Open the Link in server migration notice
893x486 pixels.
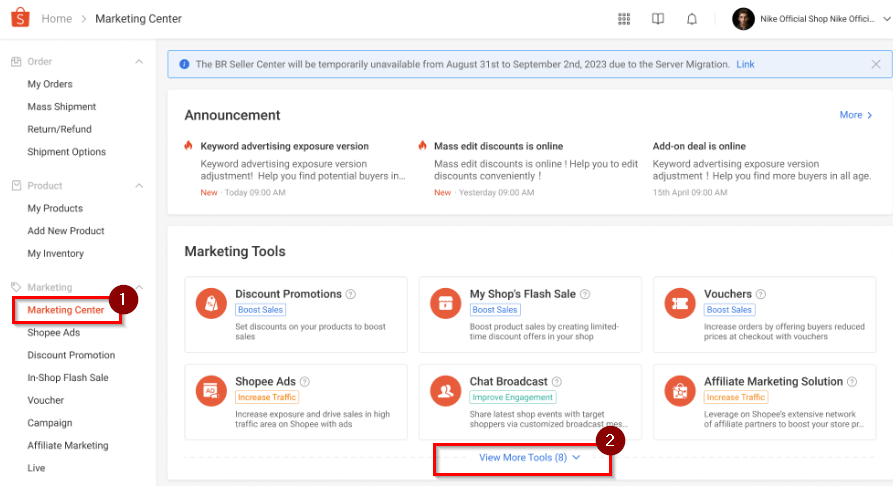[x=745, y=64]
